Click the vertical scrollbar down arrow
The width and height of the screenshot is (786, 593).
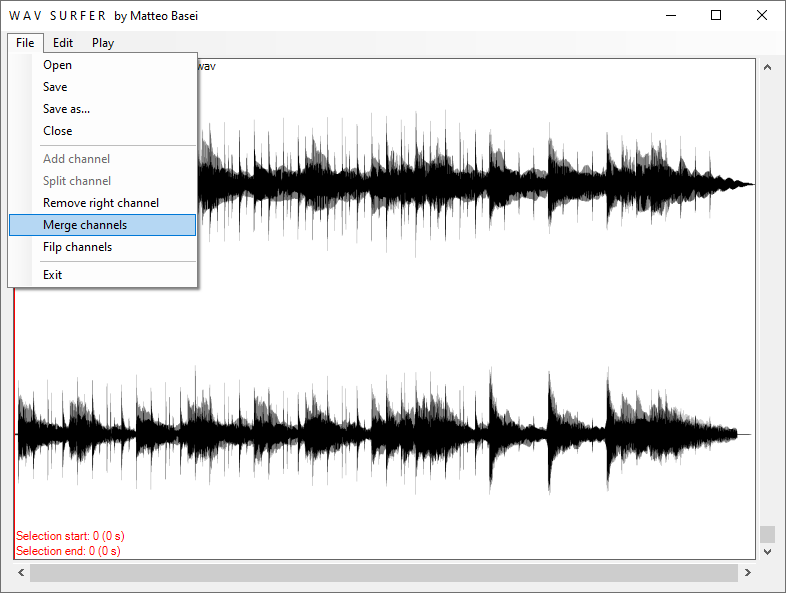[x=767, y=551]
